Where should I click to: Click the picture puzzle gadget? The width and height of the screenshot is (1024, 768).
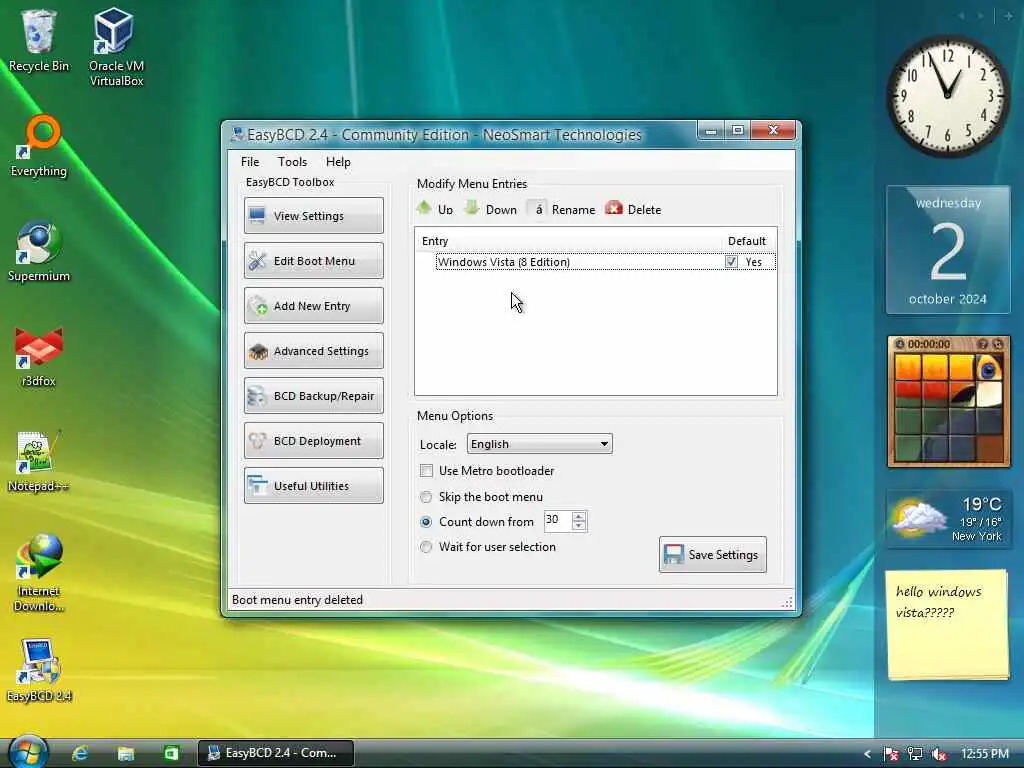948,401
